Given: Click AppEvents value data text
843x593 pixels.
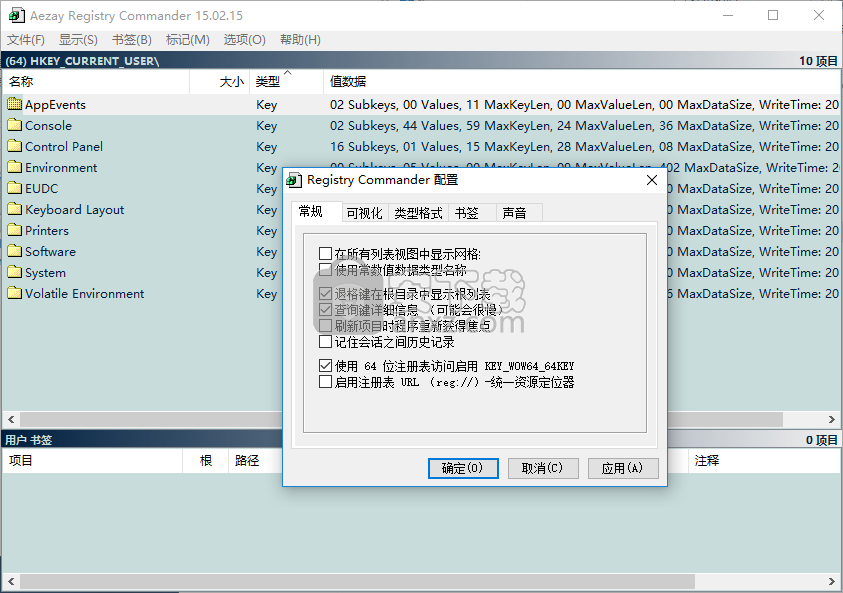Looking at the screenshot, I should tap(584, 104).
